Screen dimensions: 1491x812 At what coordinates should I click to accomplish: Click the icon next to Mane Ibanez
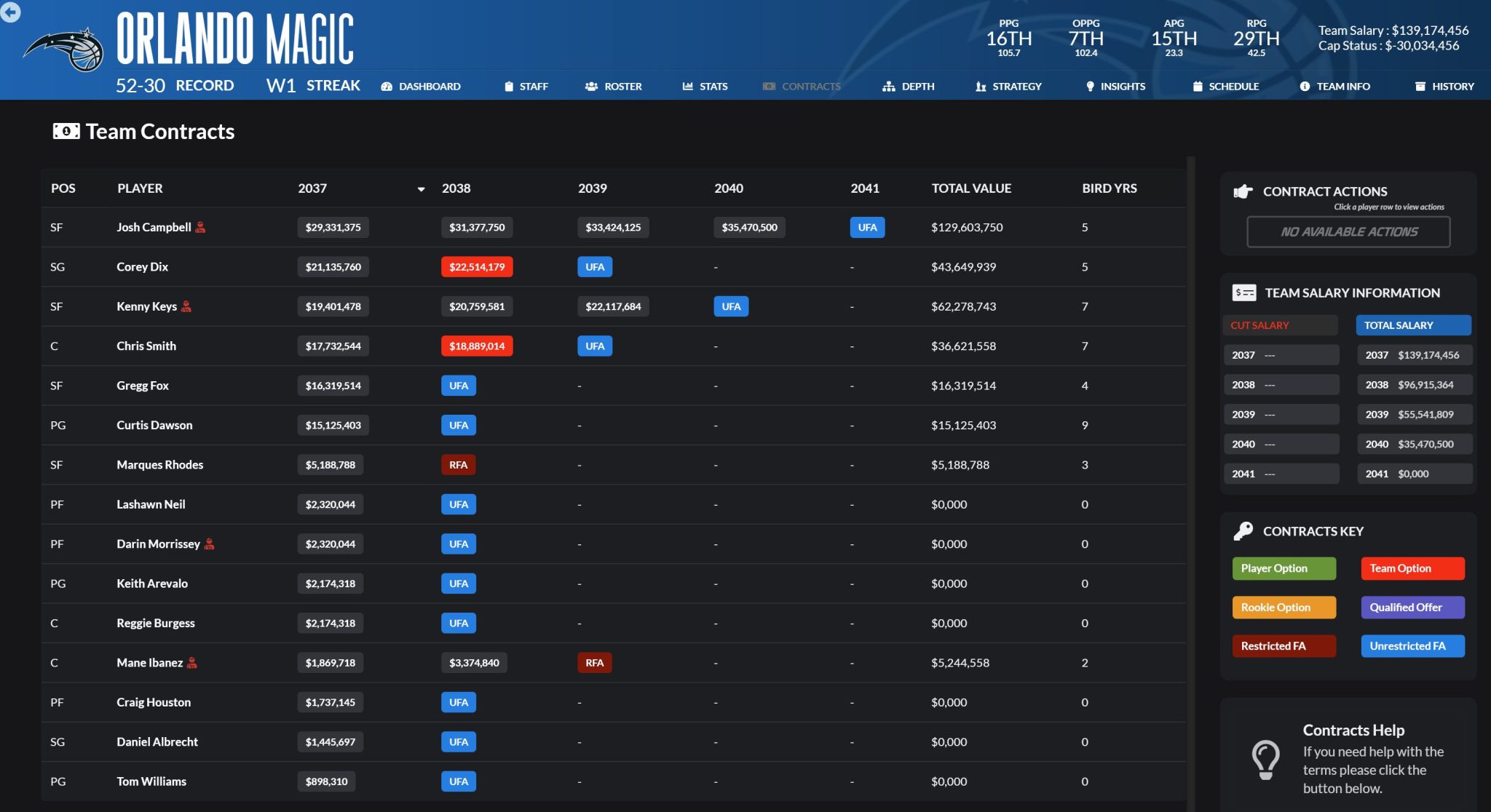coord(192,662)
